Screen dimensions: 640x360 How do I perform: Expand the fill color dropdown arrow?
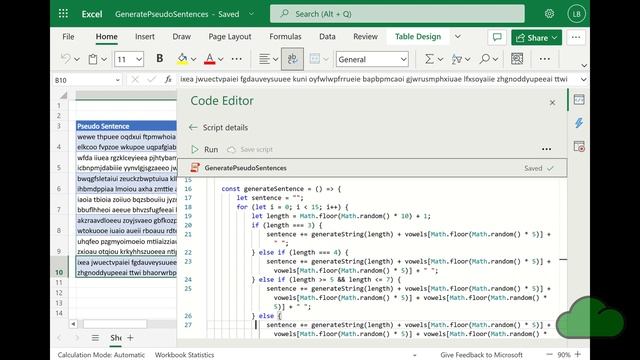pyautogui.click(x=193, y=60)
